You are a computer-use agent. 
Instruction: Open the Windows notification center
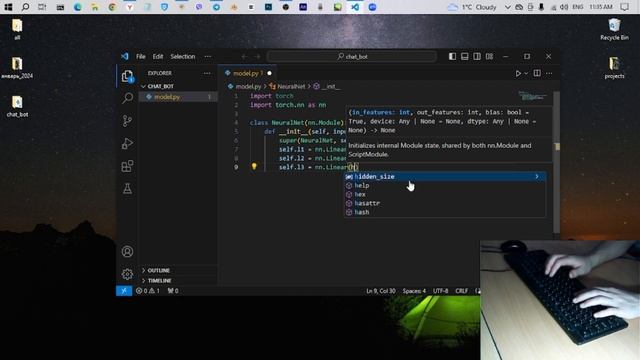624,7
